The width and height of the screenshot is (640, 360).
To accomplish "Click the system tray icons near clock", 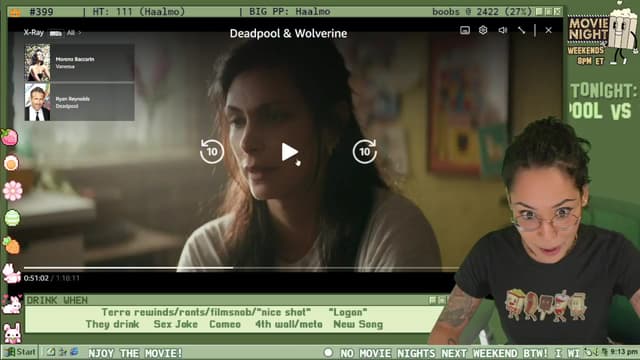I will coord(596,352).
